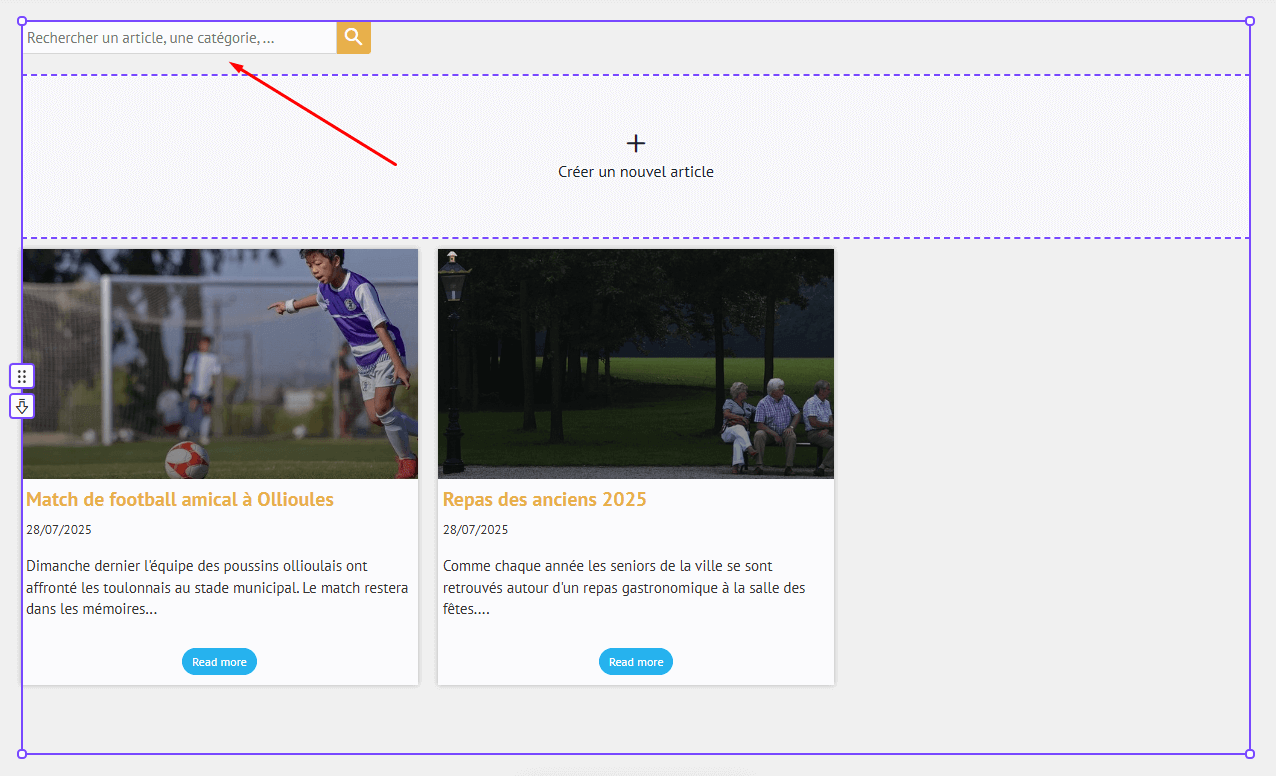The height and width of the screenshot is (776, 1276).
Task: Click the seniors on bench photo thumbnail
Action: (636, 363)
